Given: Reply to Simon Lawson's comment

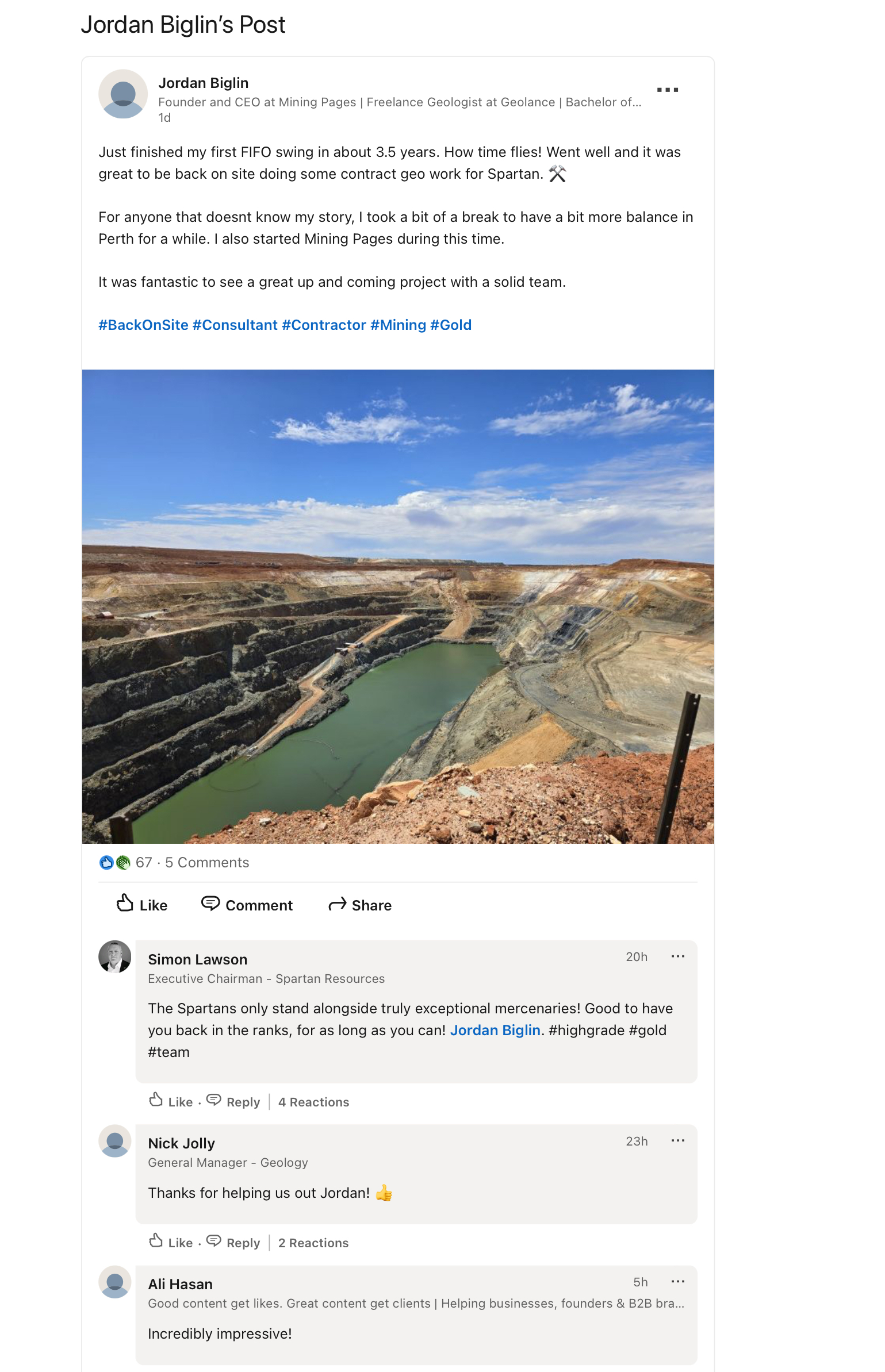Looking at the screenshot, I should [233, 1101].
